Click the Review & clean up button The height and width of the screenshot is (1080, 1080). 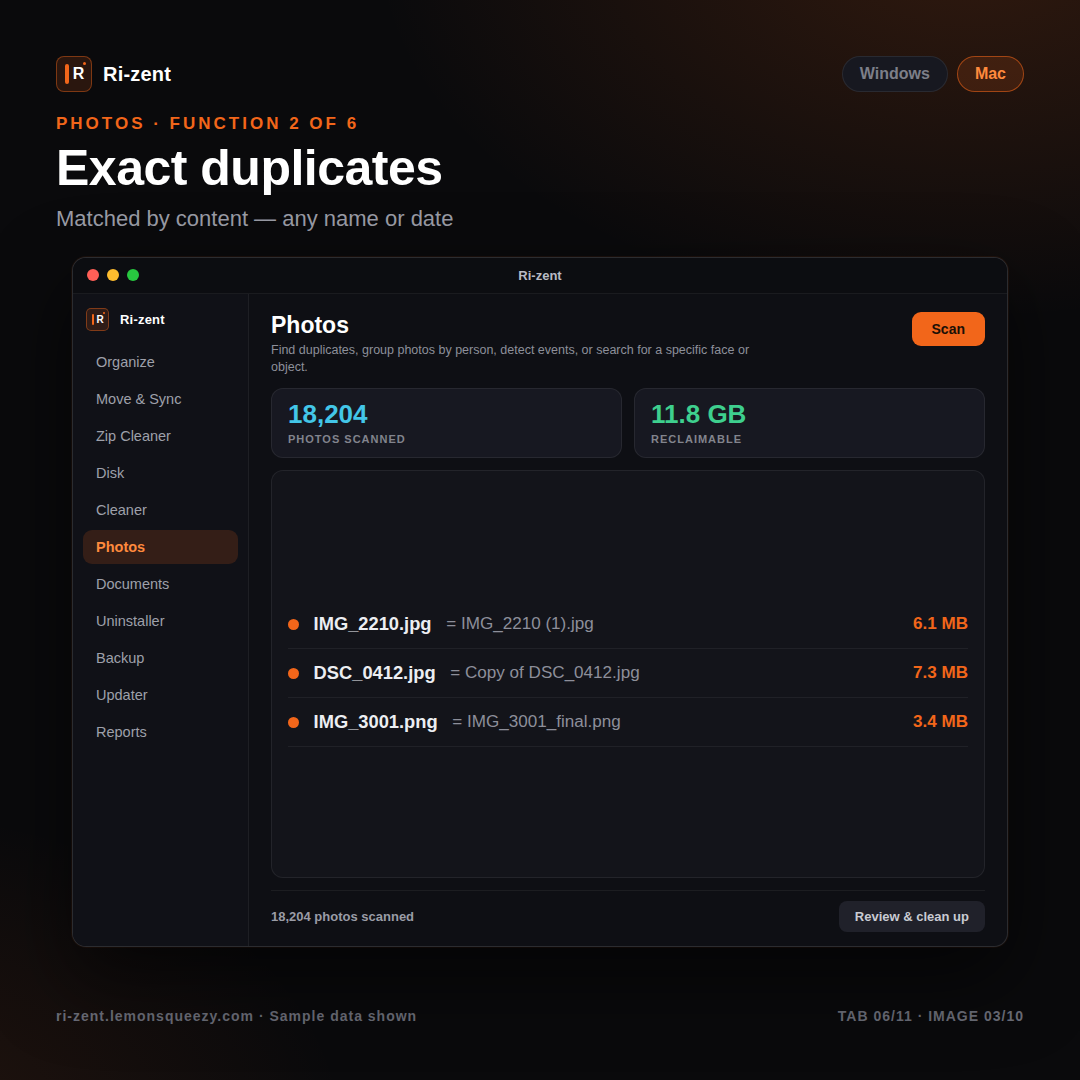[911, 917]
